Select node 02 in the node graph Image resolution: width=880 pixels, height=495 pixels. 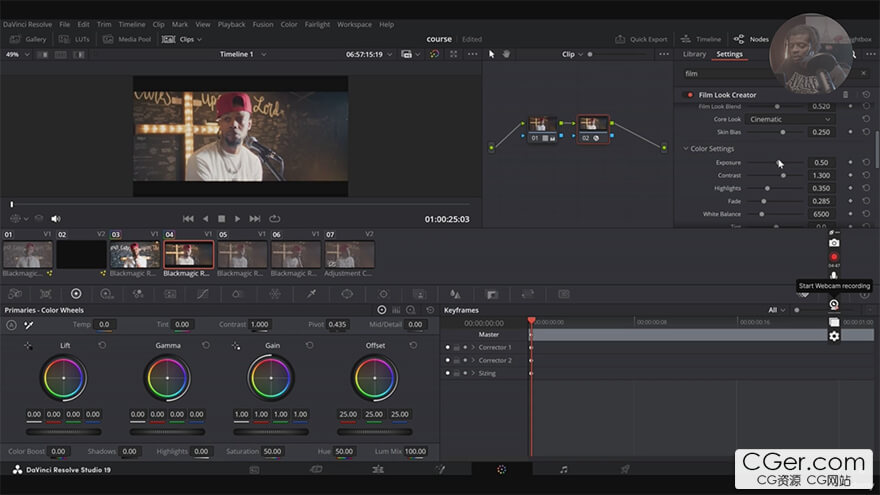[x=593, y=130]
